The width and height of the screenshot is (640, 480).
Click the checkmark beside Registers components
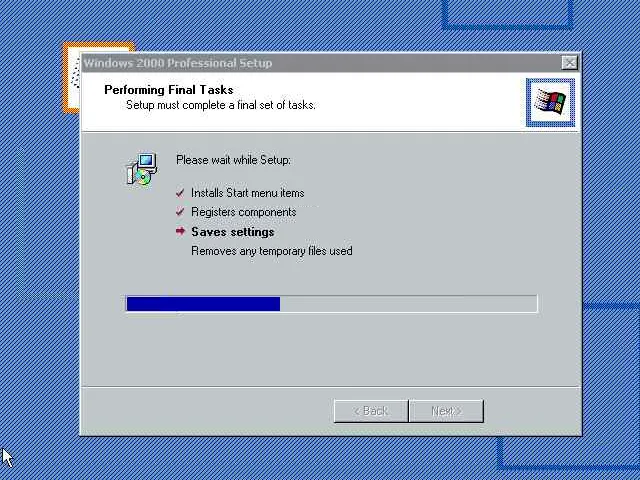(180, 212)
